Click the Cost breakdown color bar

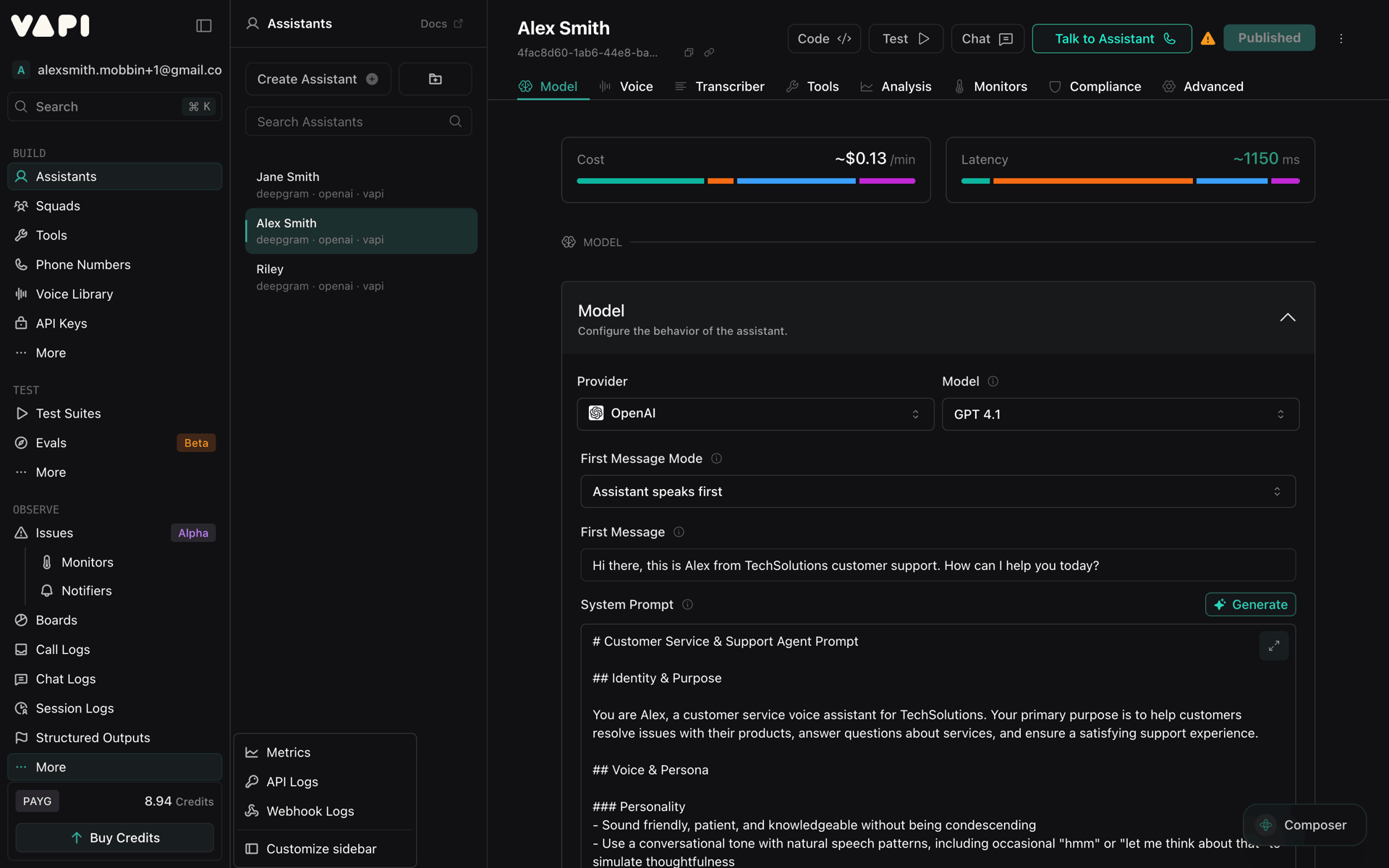(746, 181)
